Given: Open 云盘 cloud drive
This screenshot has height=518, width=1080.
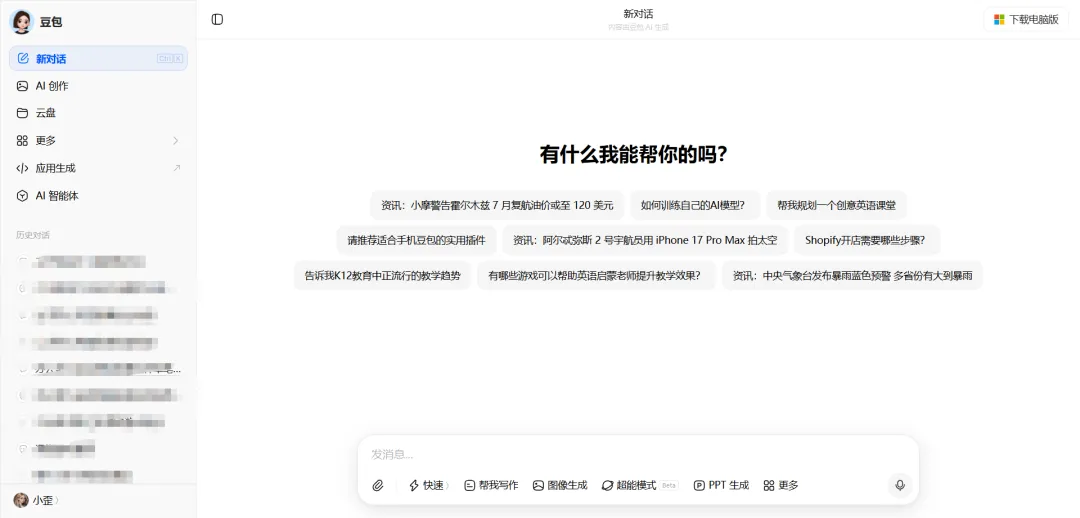Looking at the screenshot, I should click(98, 113).
